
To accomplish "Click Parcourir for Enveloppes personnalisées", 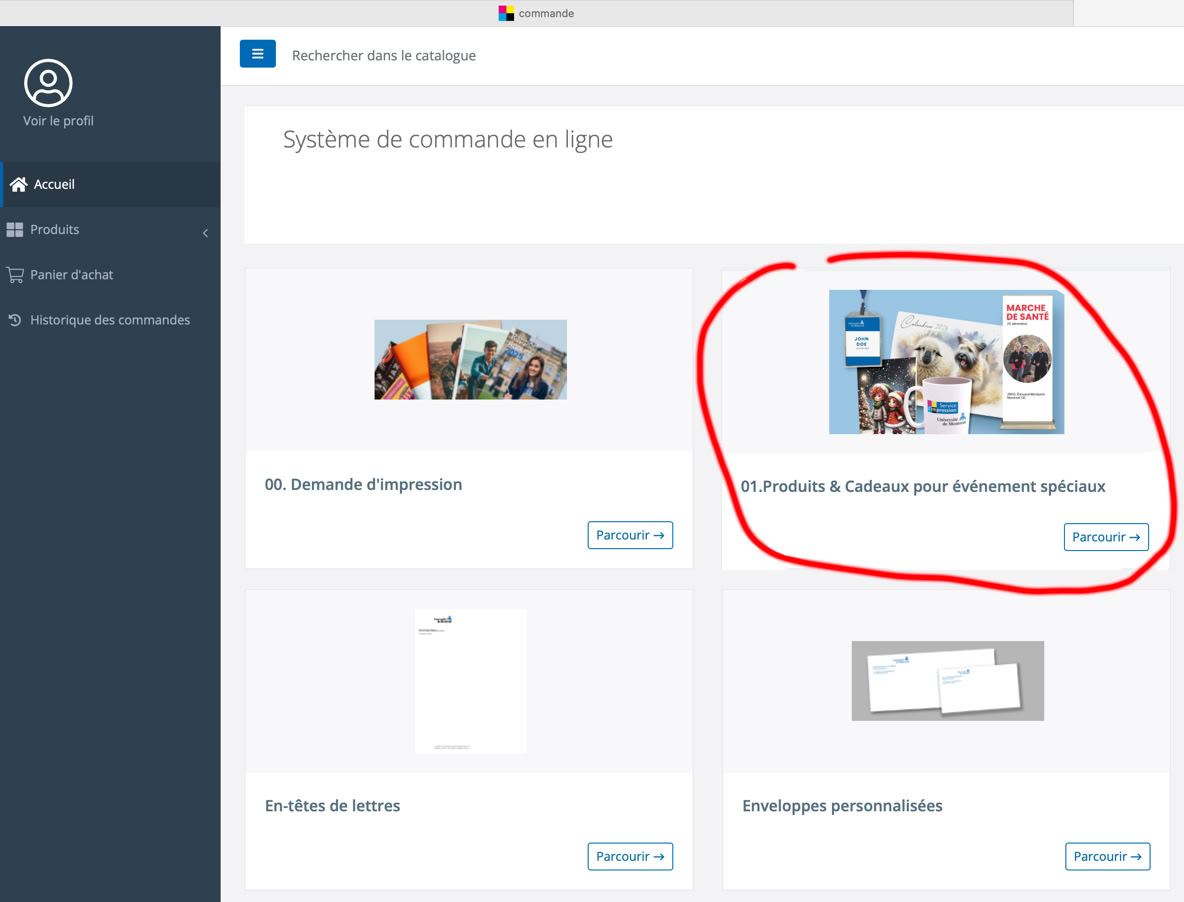I will pos(1107,856).
